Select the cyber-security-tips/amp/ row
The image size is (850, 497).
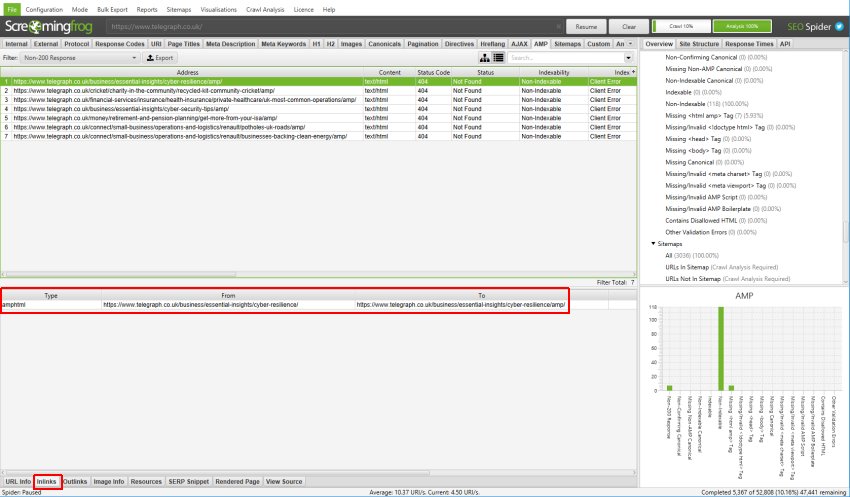click(318, 109)
